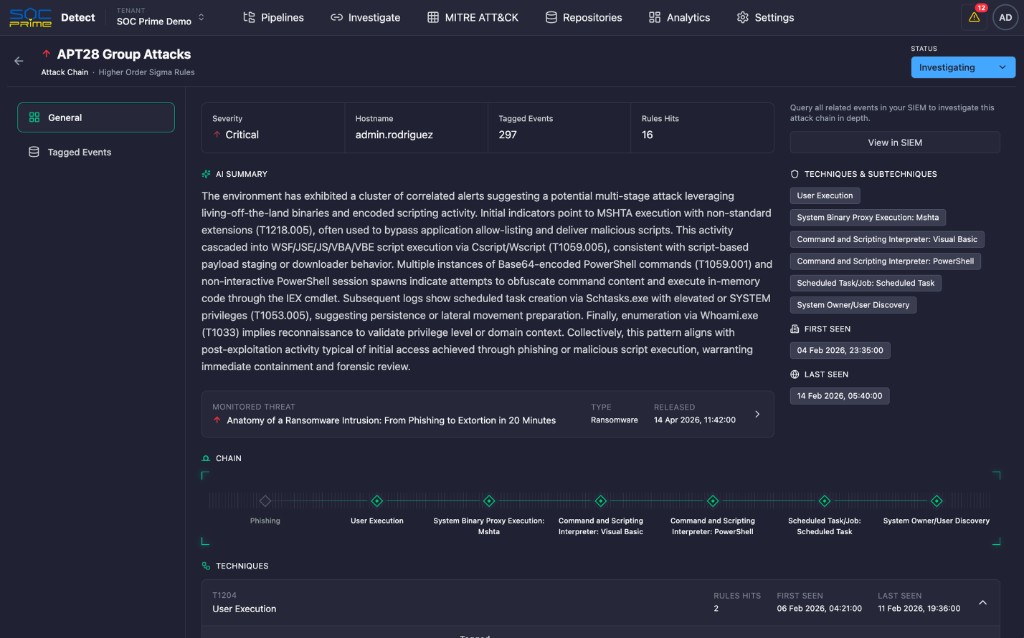Viewport: 1024px width, 638px height.
Task: Open the Investigating status dropdown
Action: (963, 67)
